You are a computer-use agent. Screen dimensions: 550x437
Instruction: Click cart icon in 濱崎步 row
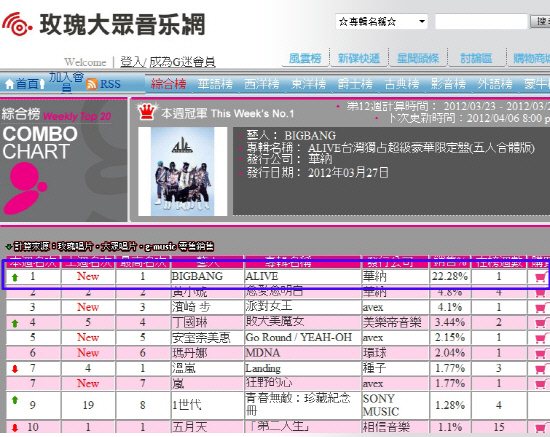541,308
